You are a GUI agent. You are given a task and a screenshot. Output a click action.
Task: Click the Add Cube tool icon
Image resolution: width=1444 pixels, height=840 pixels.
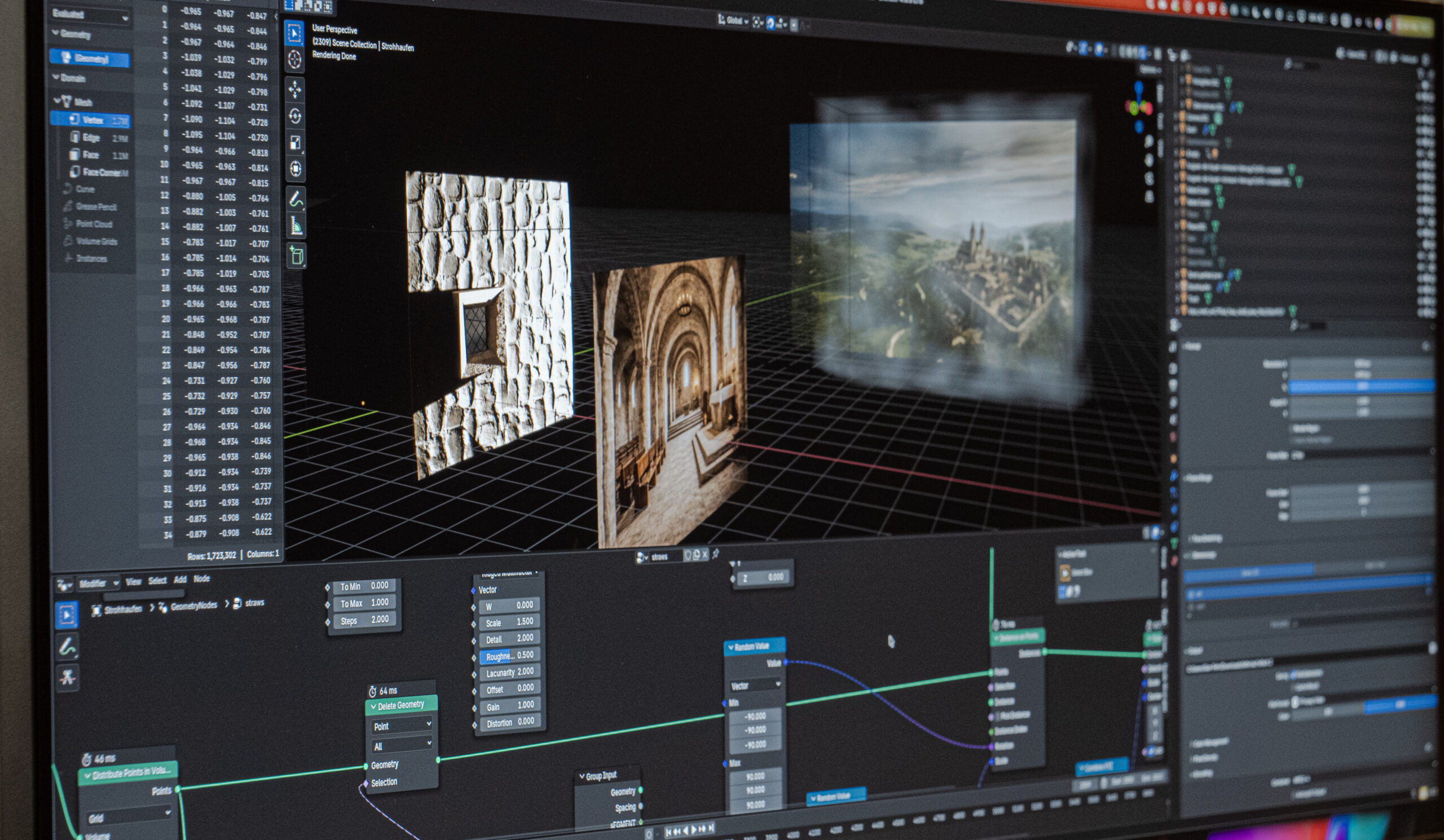(297, 255)
